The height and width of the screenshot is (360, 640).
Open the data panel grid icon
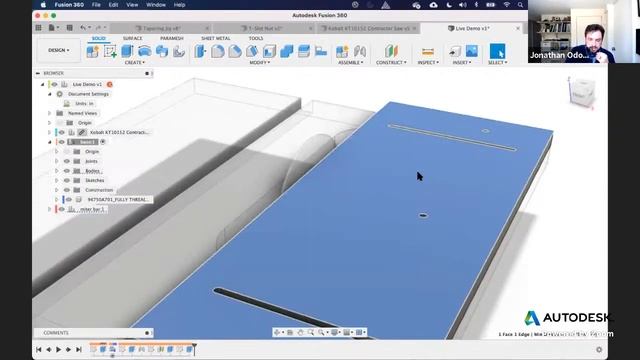38,28
